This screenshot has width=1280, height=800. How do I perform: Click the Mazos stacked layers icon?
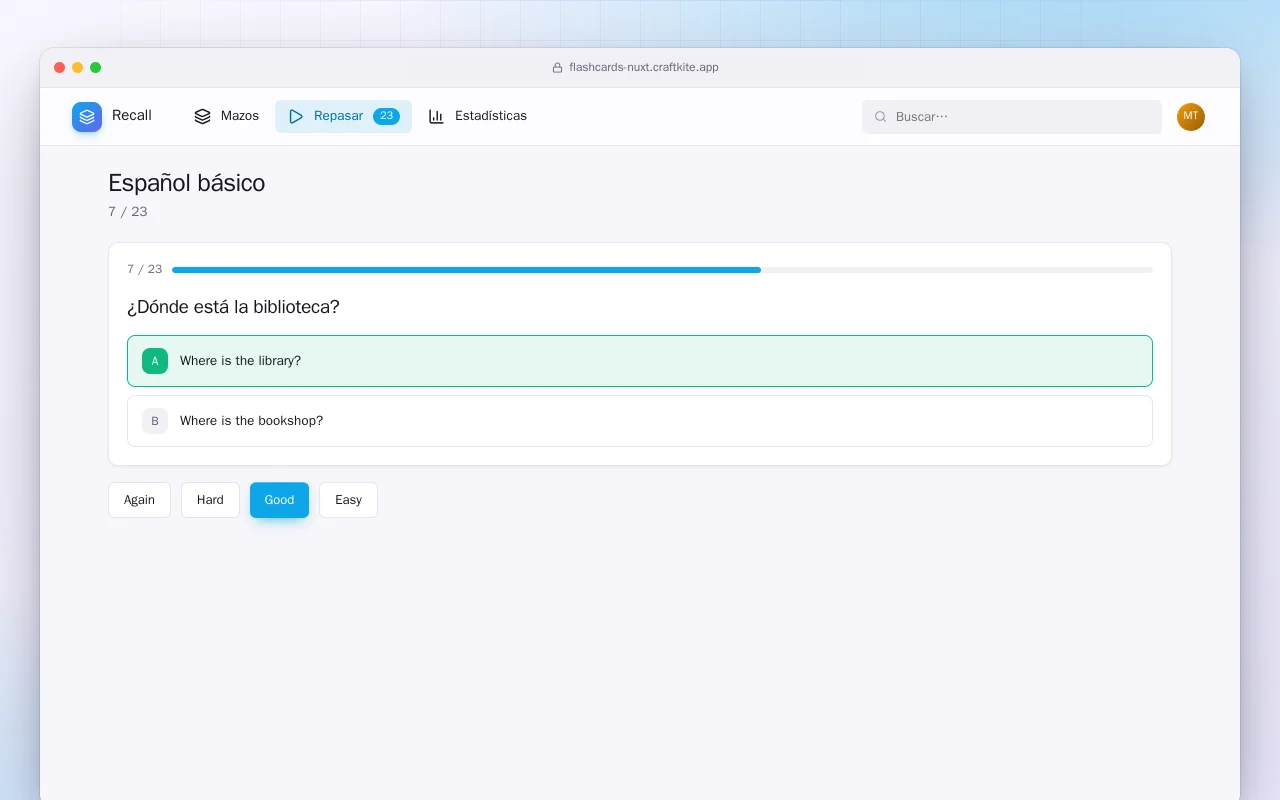202,116
